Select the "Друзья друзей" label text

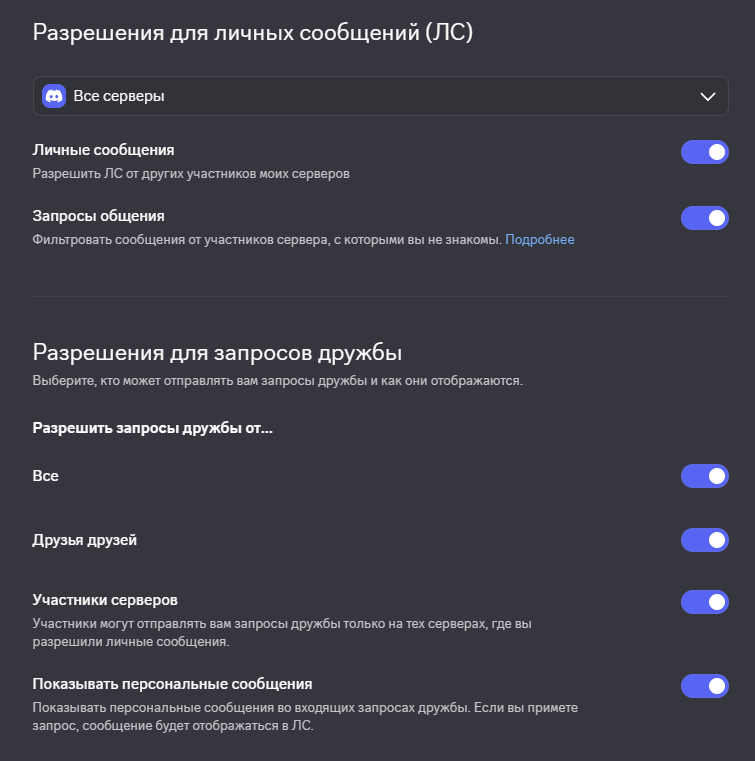coord(84,540)
